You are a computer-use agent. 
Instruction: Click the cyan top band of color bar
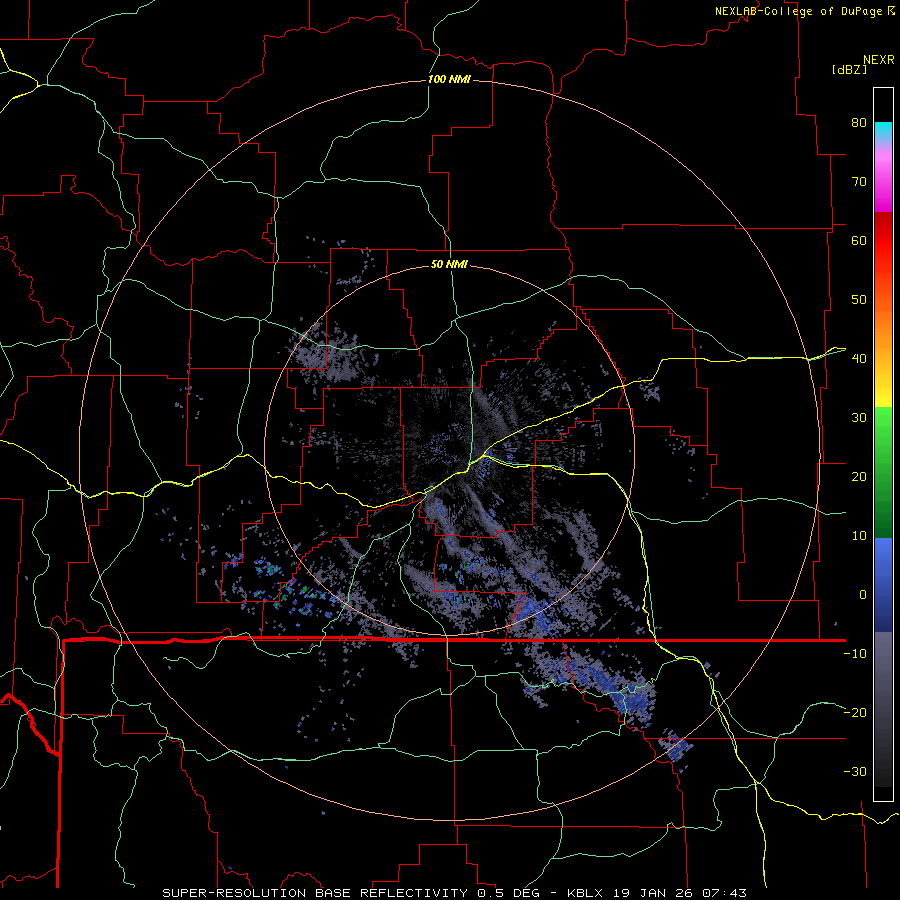tap(883, 131)
